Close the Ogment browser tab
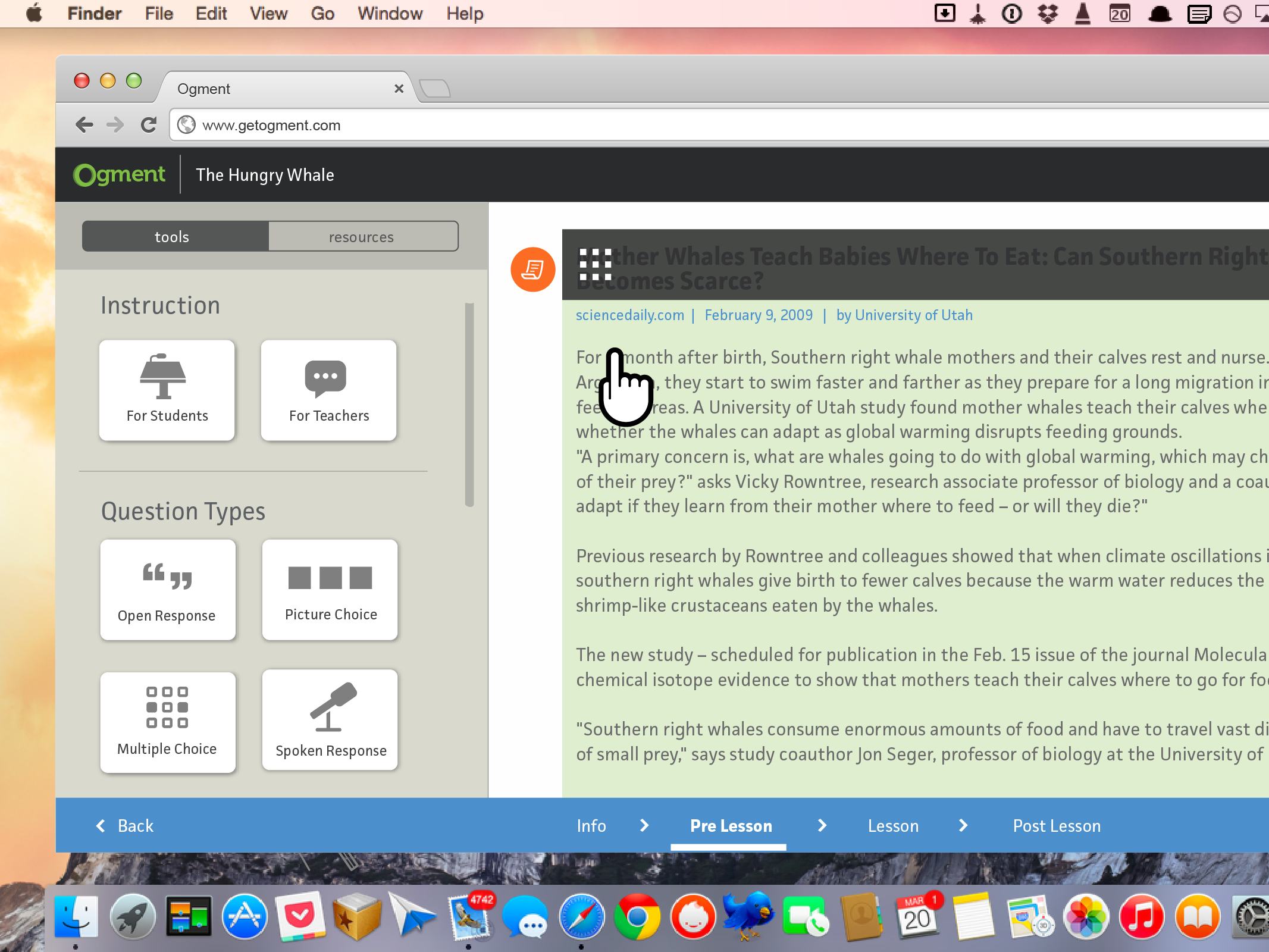 399,89
